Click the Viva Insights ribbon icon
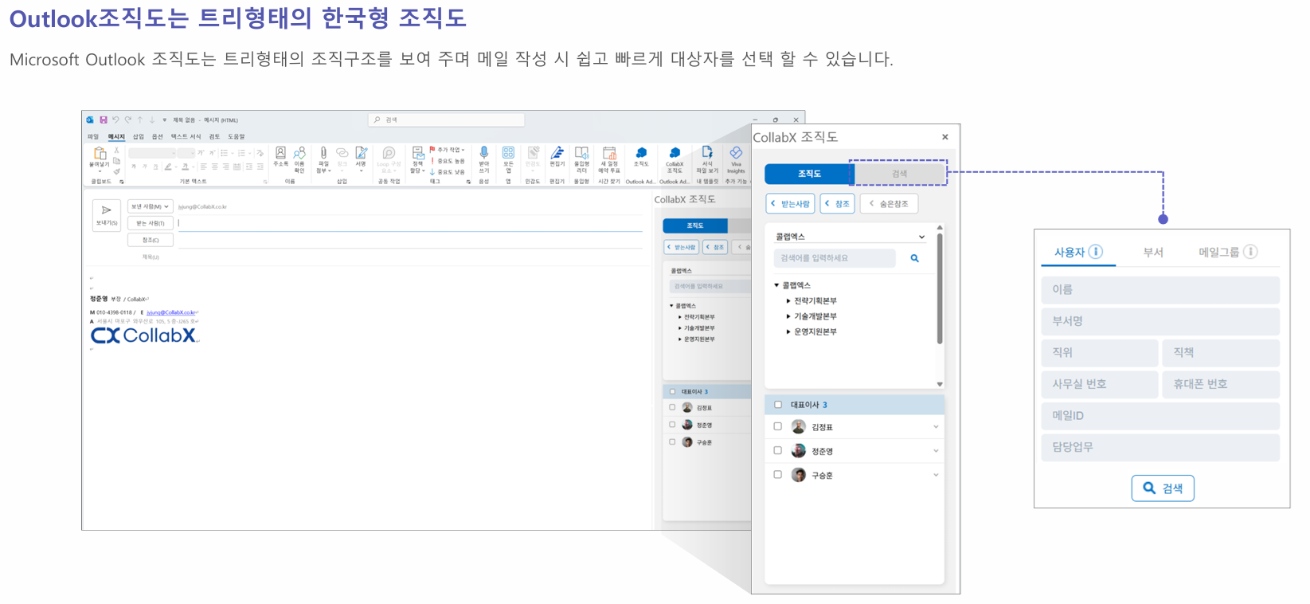1310x604 pixels. coord(736,153)
